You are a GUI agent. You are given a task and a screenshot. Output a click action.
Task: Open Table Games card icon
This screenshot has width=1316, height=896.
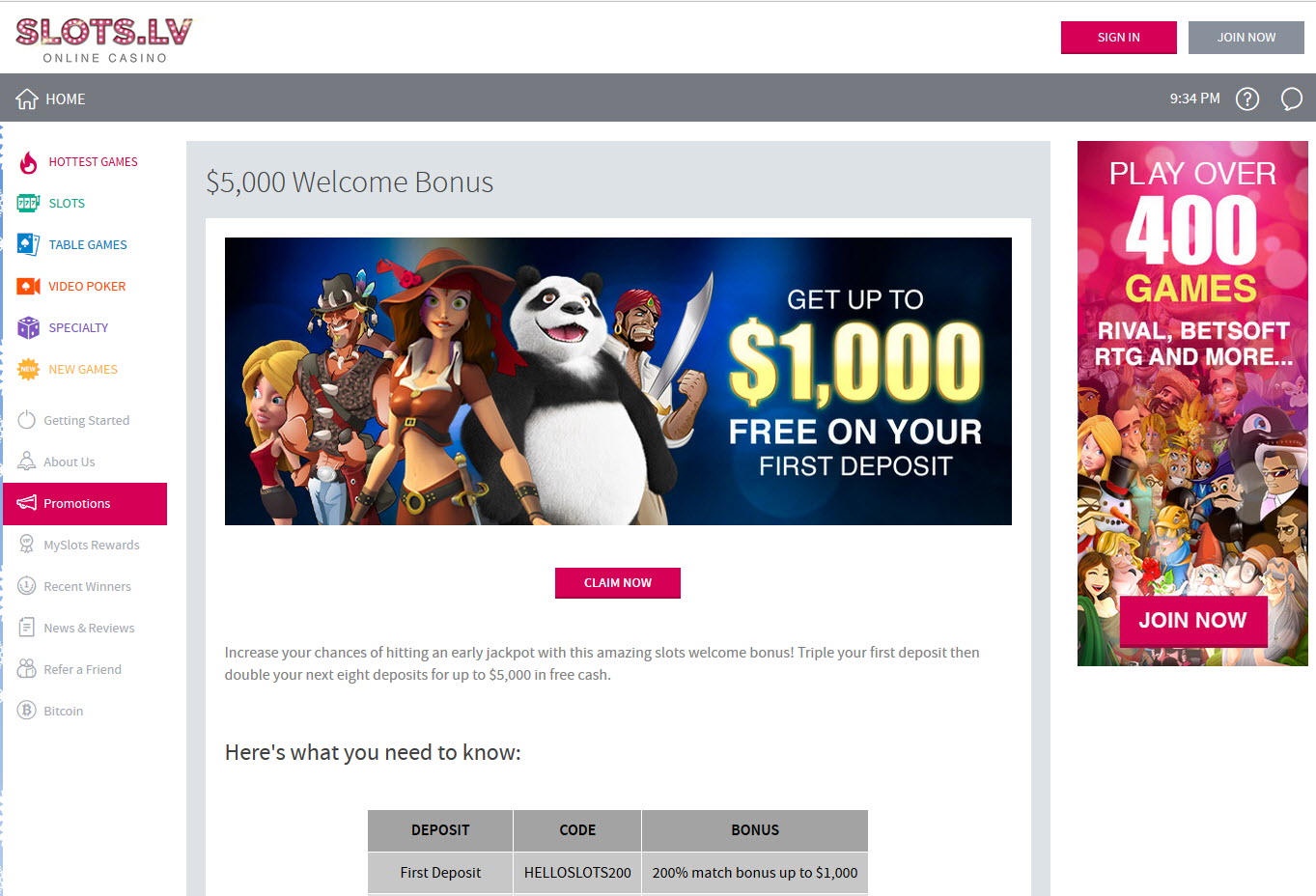pyautogui.click(x=28, y=245)
